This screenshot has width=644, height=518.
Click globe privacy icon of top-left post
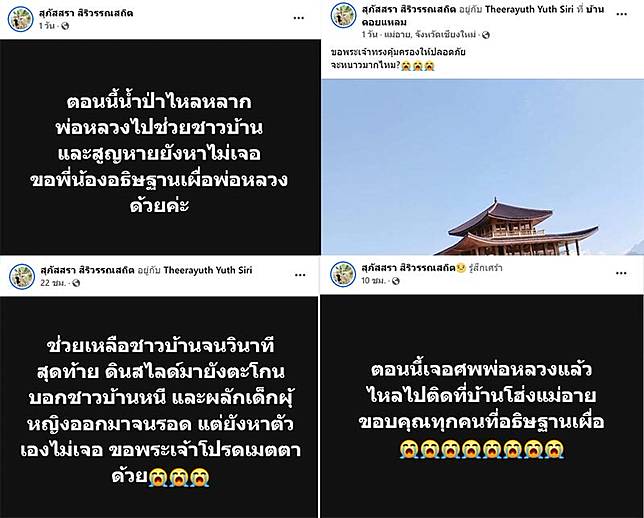tap(65, 26)
